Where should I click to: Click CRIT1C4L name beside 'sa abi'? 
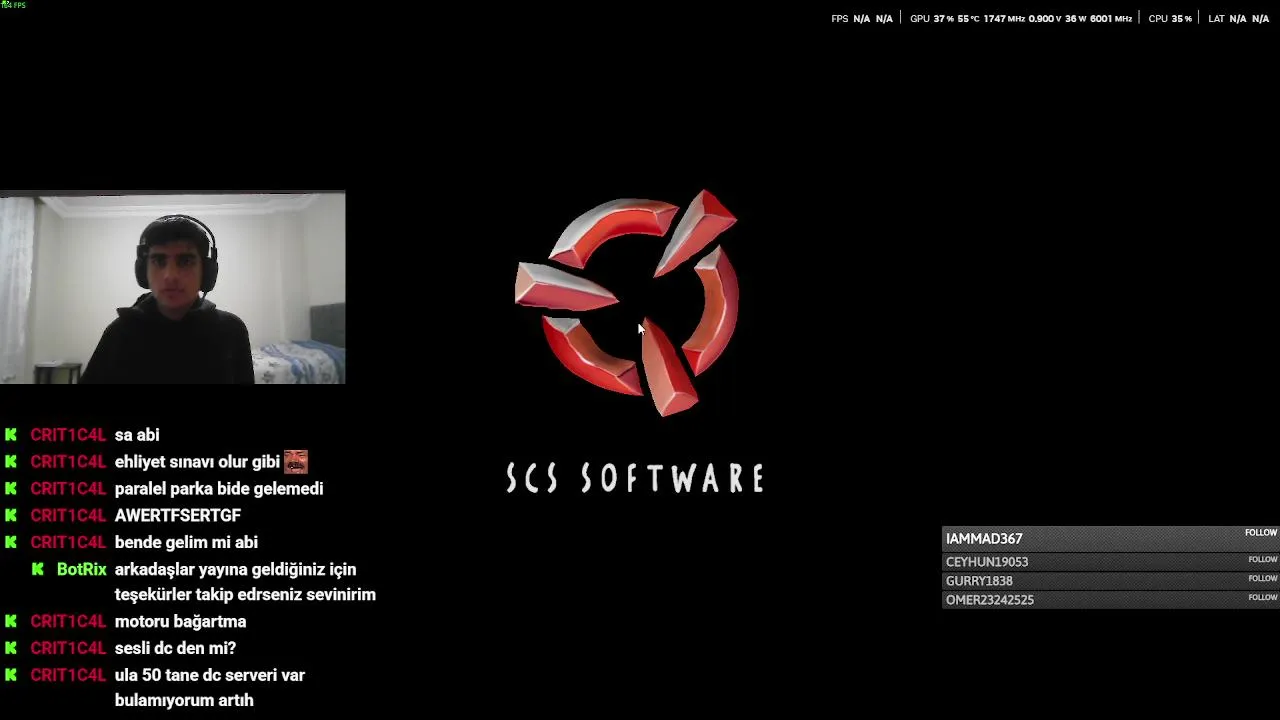coord(68,435)
